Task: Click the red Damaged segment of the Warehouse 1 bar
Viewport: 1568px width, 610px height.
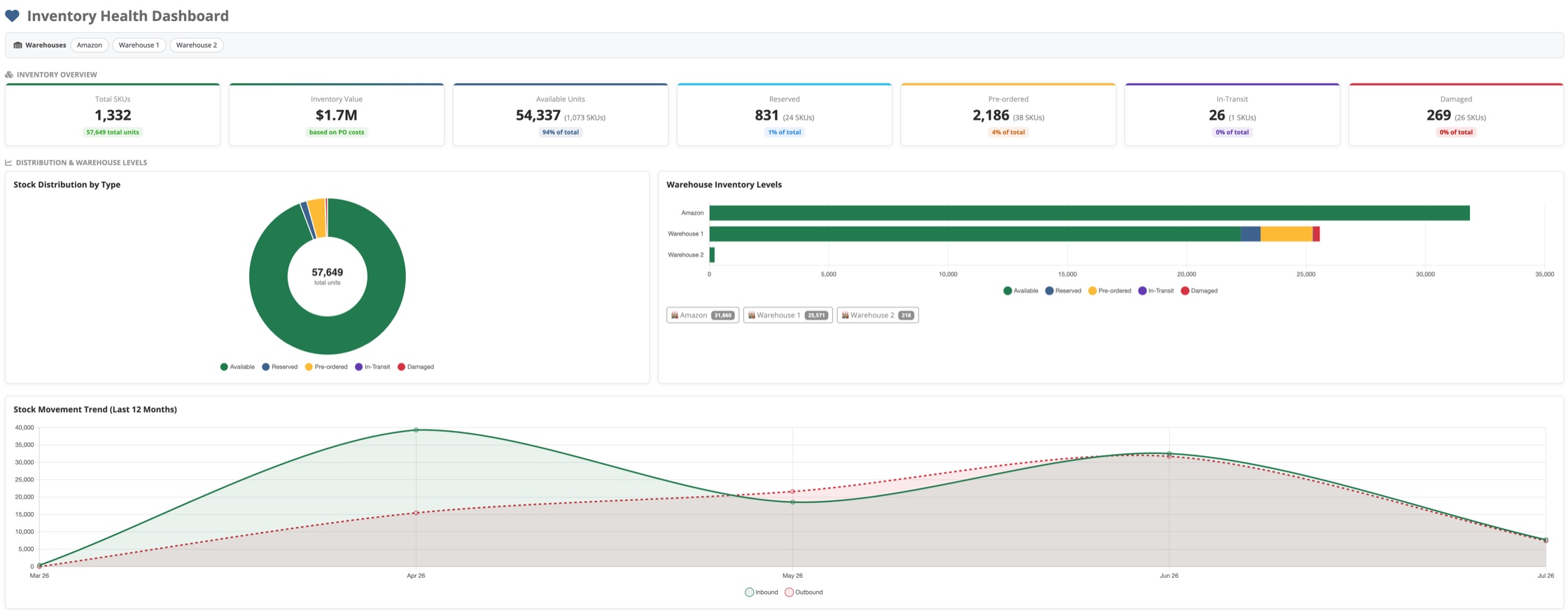Action: pyautogui.click(x=1317, y=234)
